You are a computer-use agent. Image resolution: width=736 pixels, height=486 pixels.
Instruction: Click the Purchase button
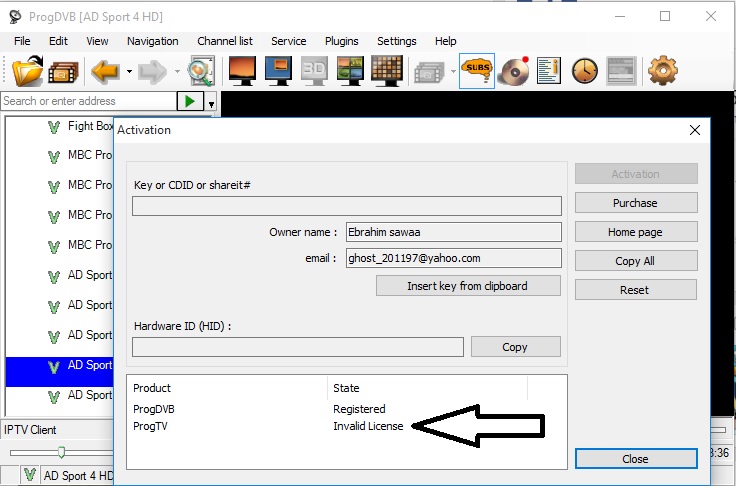[x=635, y=203]
